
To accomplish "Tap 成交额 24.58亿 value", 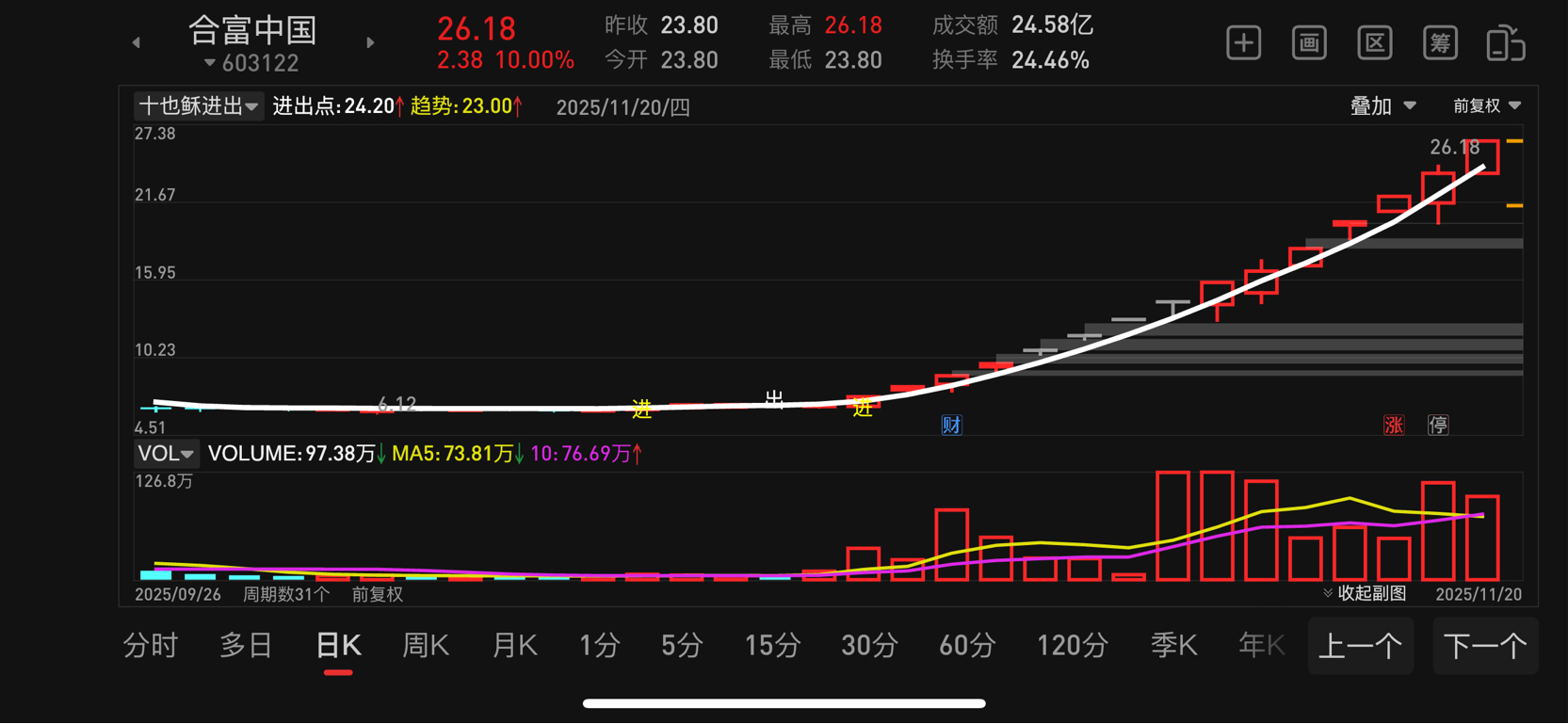I will click(1052, 25).
